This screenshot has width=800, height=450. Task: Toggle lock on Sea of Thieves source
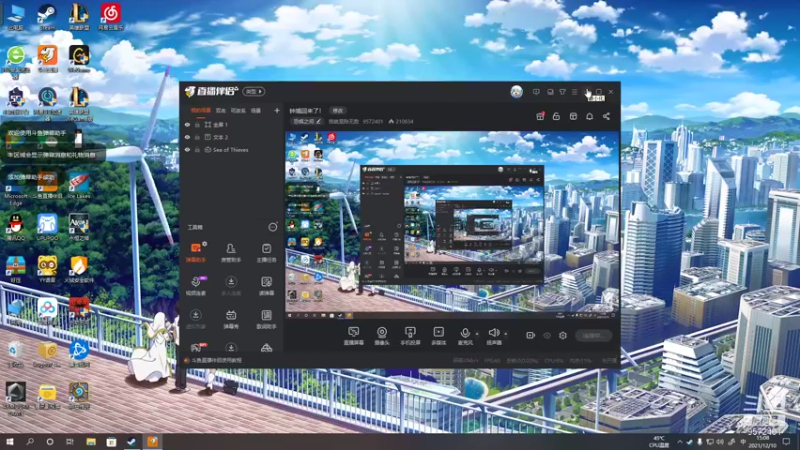[x=197, y=150]
